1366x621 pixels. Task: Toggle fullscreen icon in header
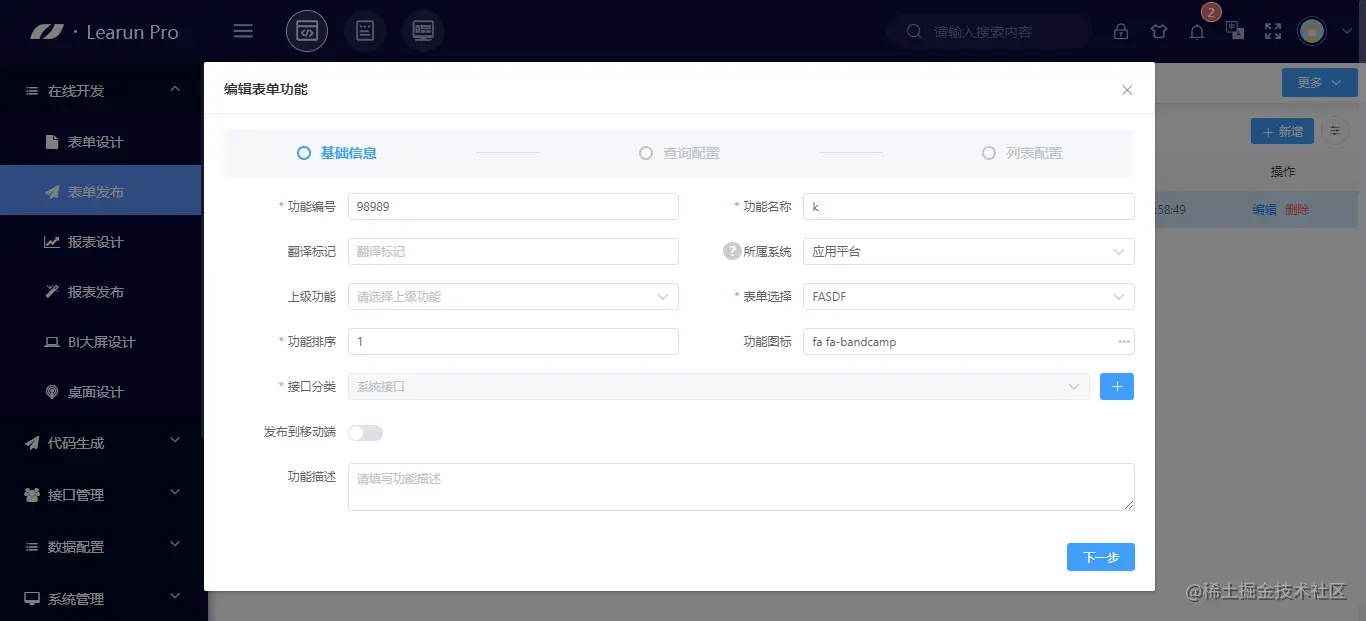coord(1273,31)
